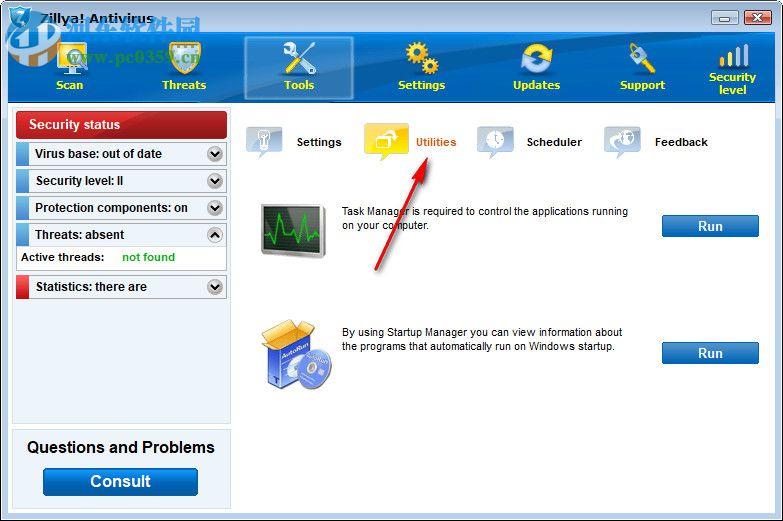Run the Task Manager utility

pyautogui.click(x=710, y=226)
